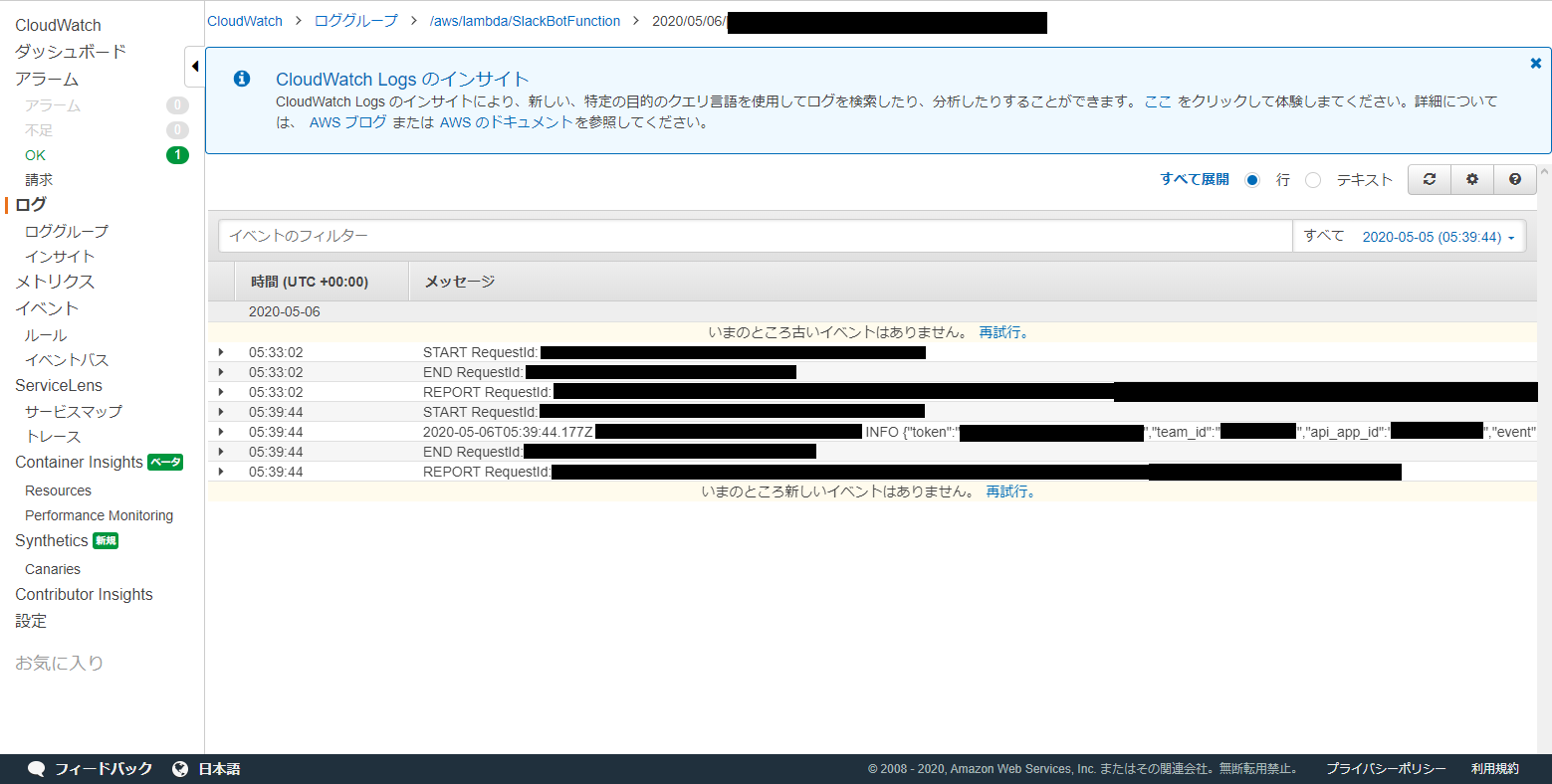Select the テキスト (text) view radio button

point(1313,180)
